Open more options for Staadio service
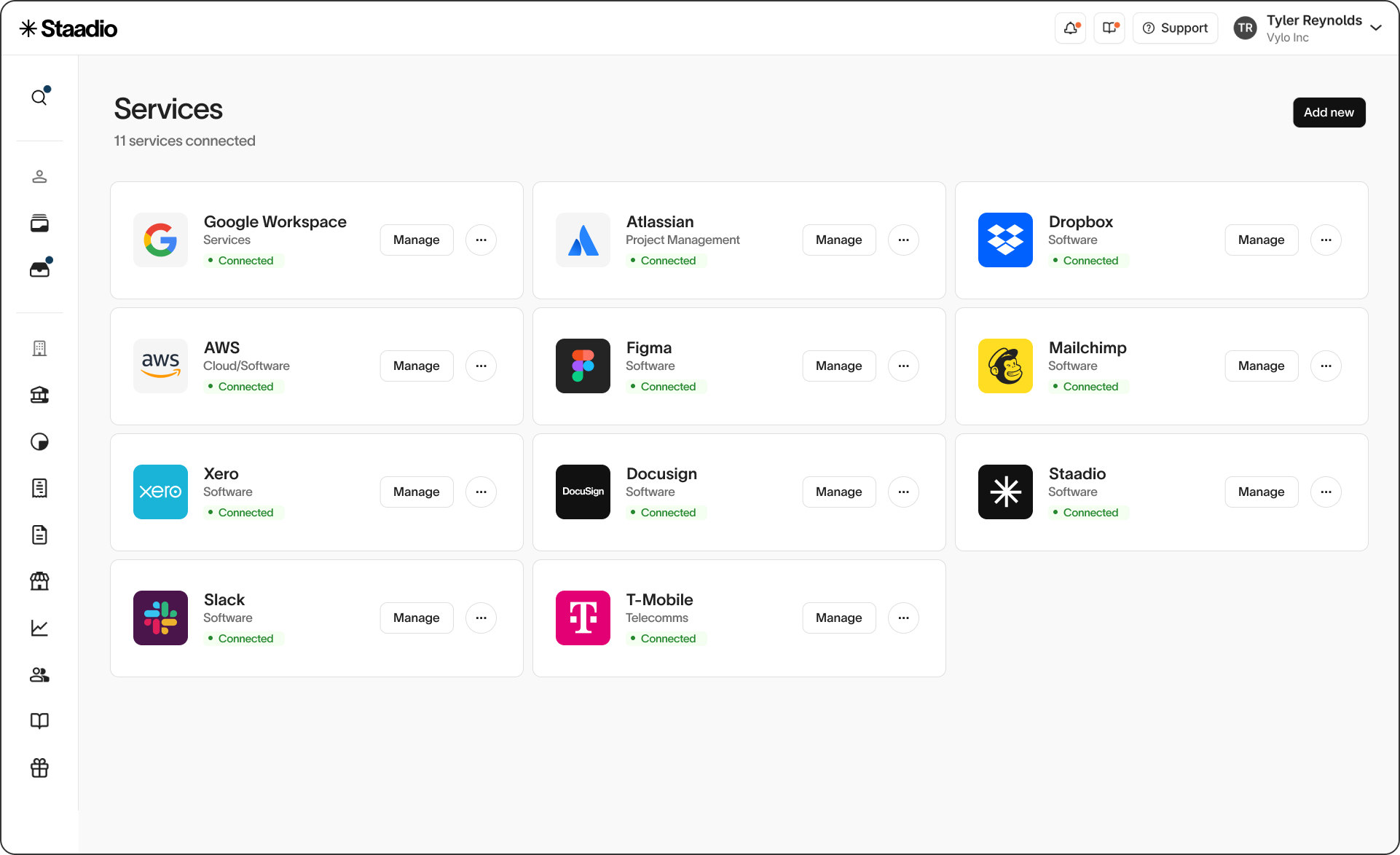 (x=1326, y=492)
